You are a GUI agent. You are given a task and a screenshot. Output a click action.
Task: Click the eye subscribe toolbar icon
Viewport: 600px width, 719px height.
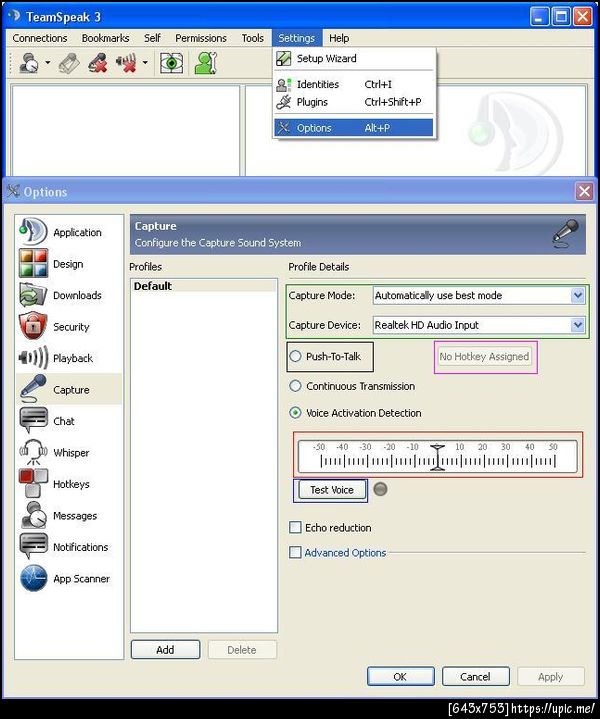pos(171,63)
